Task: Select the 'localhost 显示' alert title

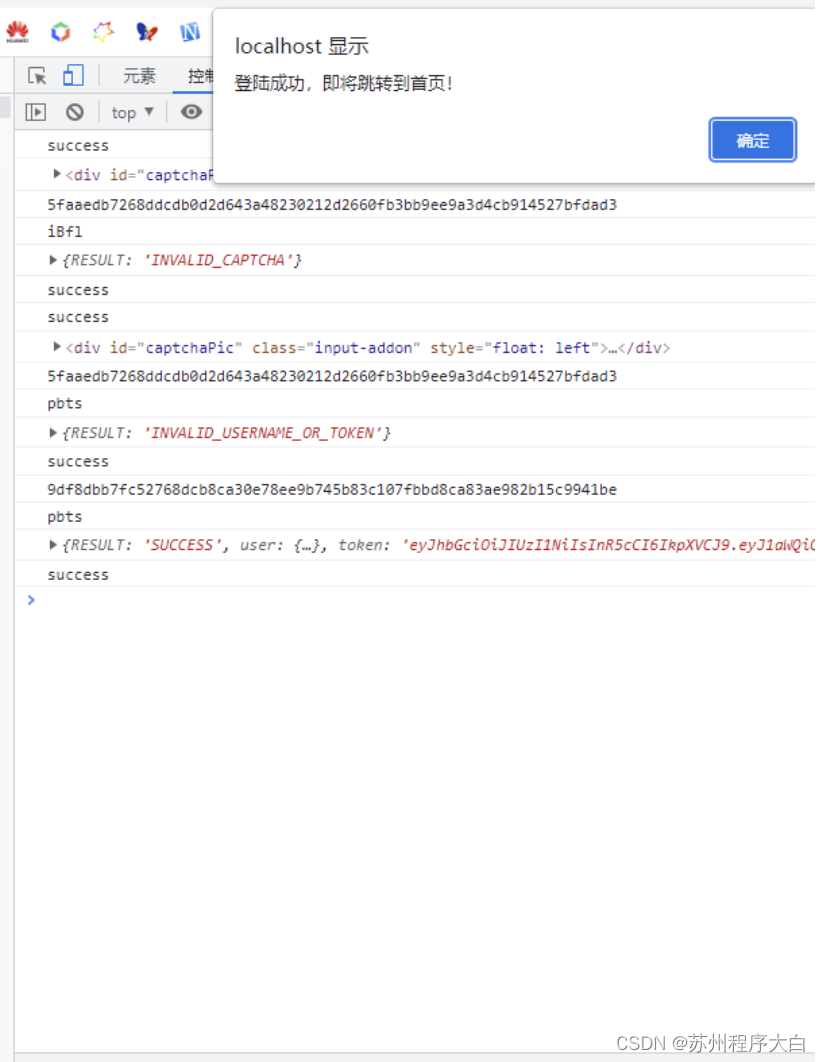Action: click(x=301, y=46)
